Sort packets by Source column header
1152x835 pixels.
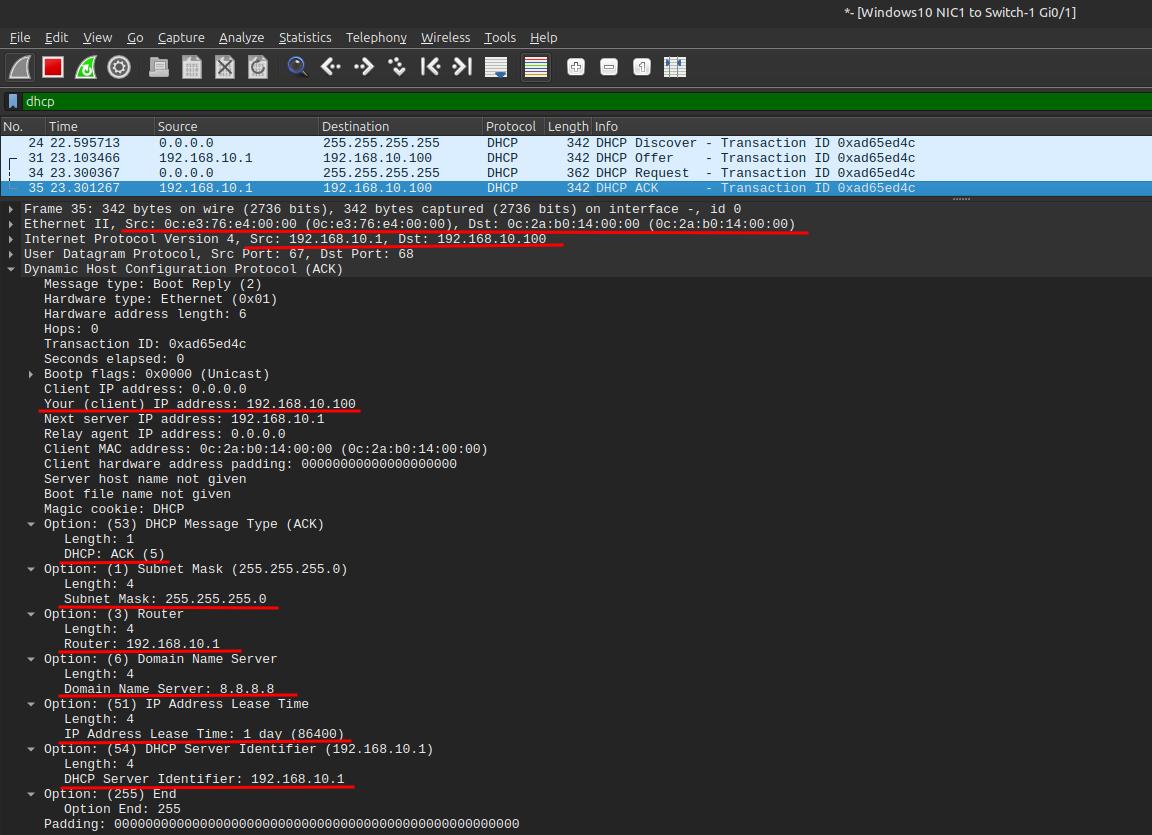[235, 126]
